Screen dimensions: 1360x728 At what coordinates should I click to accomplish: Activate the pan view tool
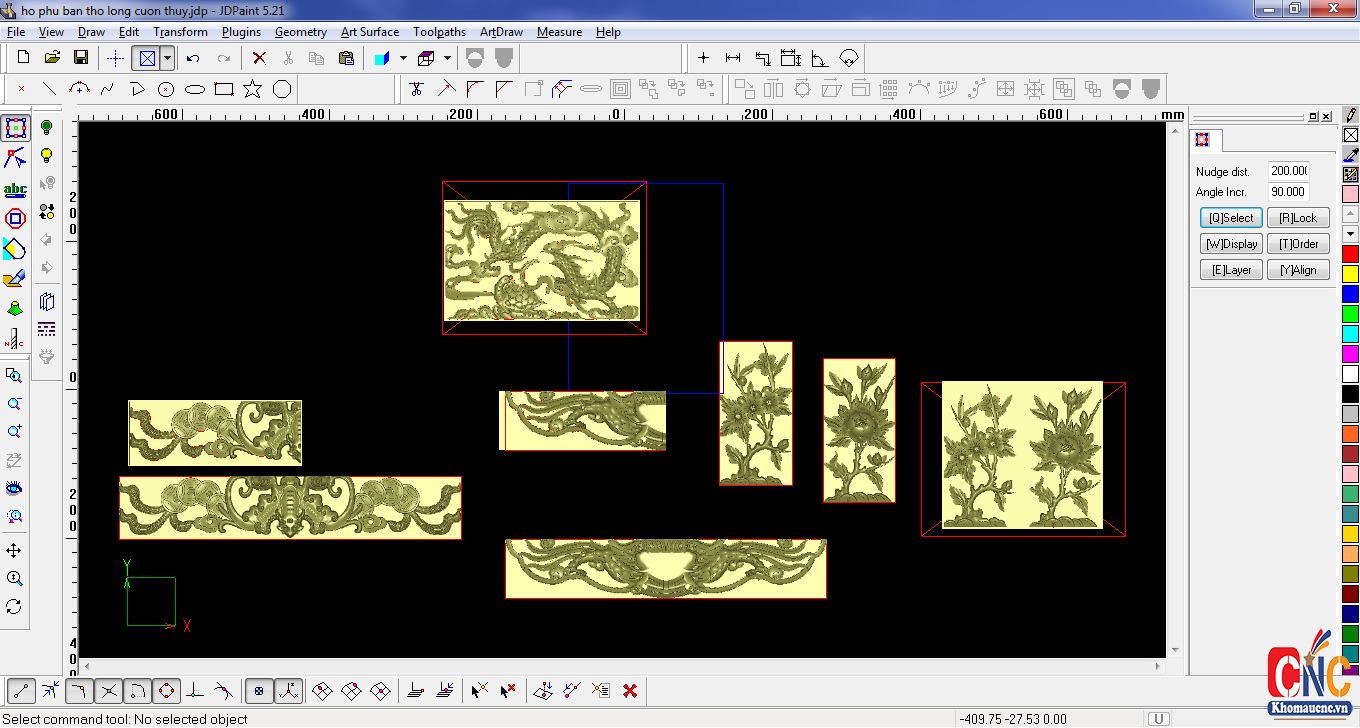[x=14, y=551]
